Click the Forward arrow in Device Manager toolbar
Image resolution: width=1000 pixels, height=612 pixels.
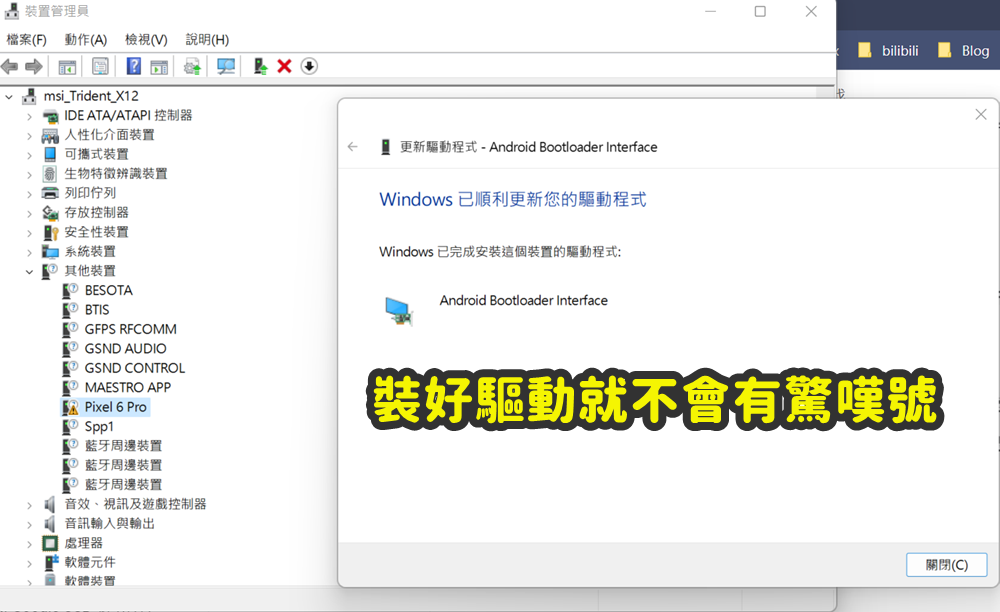[x=34, y=66]
